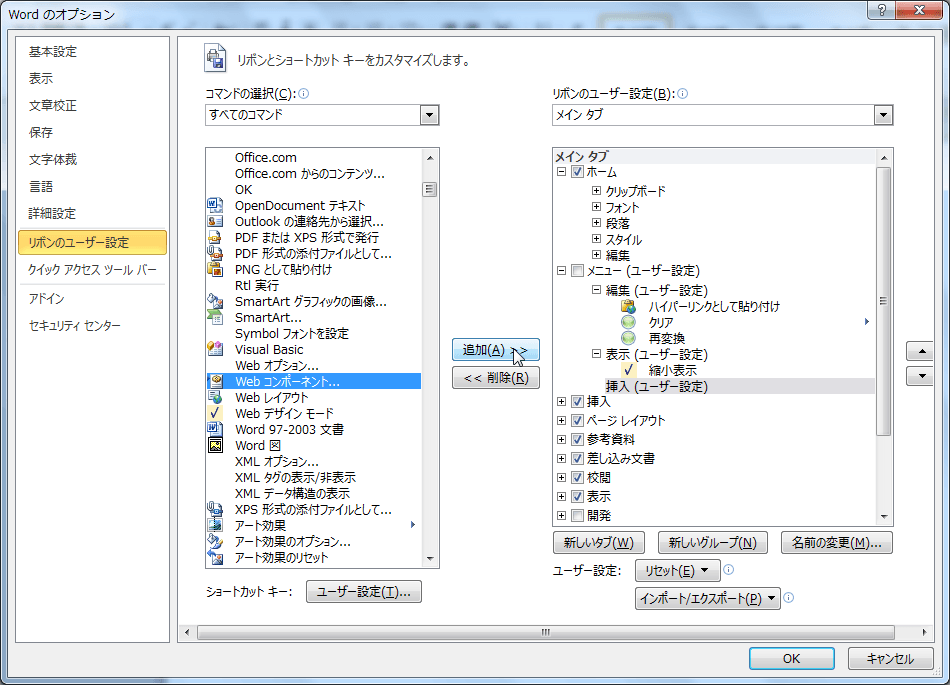The image size is (950, 685).
Task: Uncheck the ホーム tab checkbox
Action: pyautogui.click(x=577, y=171)
